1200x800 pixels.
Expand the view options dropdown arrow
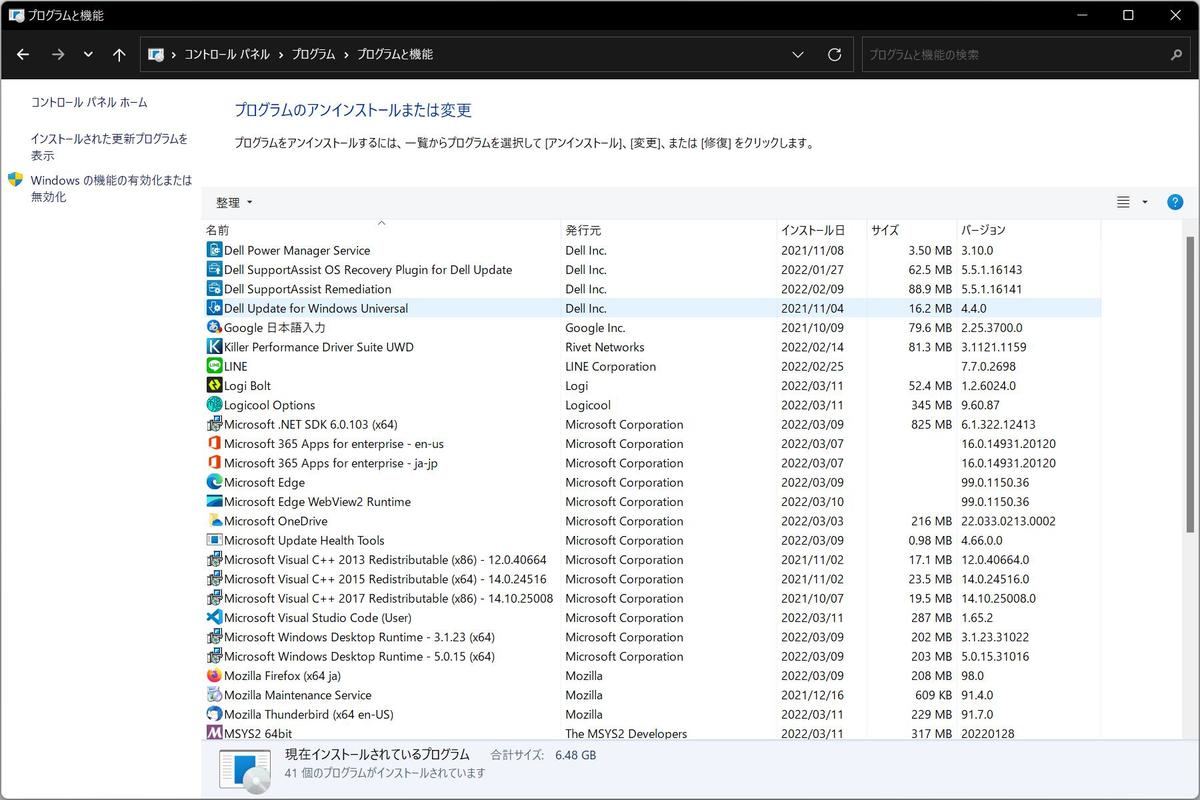pos(1145,202)
